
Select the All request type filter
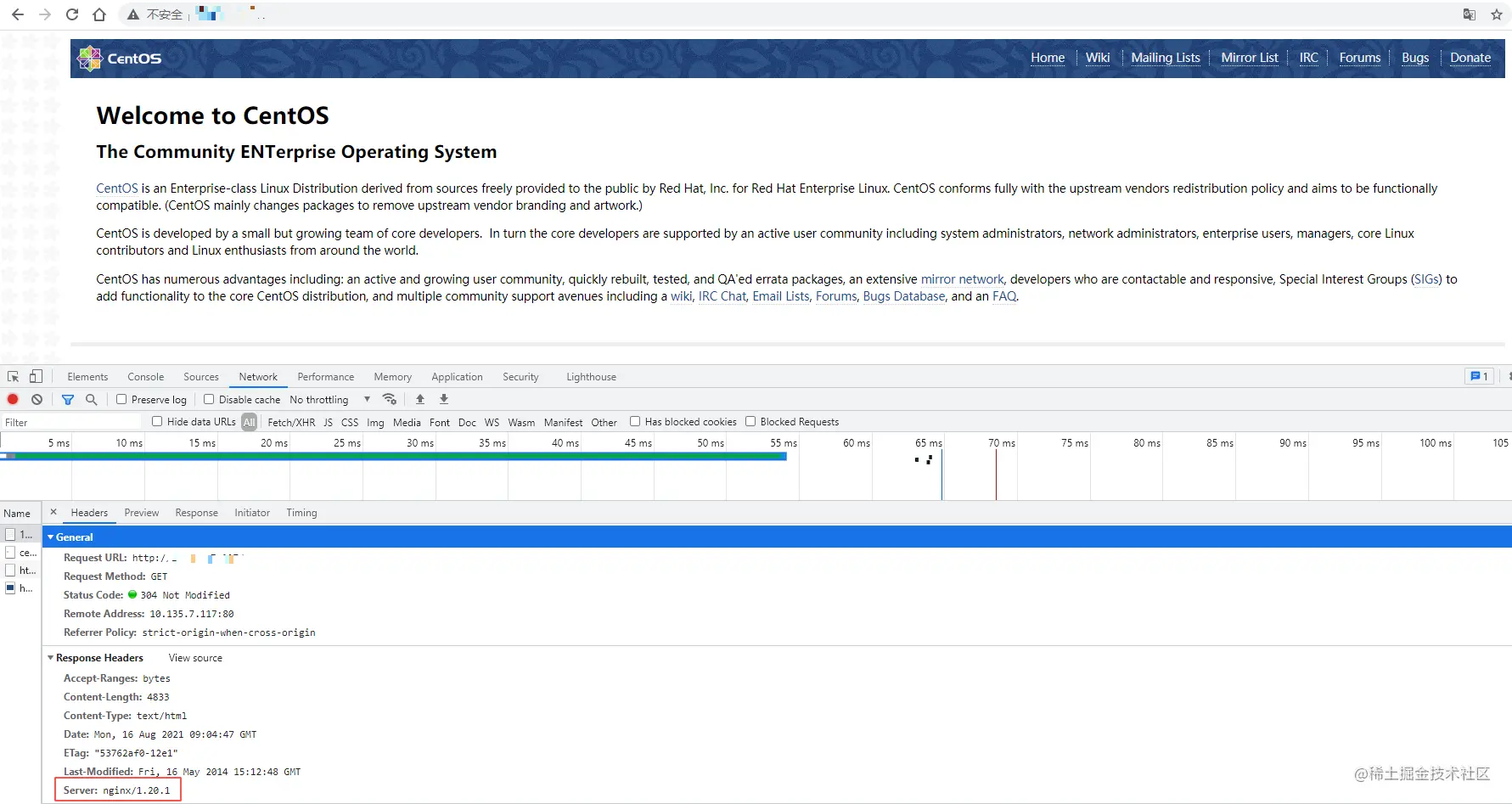(x=250, y=422)
